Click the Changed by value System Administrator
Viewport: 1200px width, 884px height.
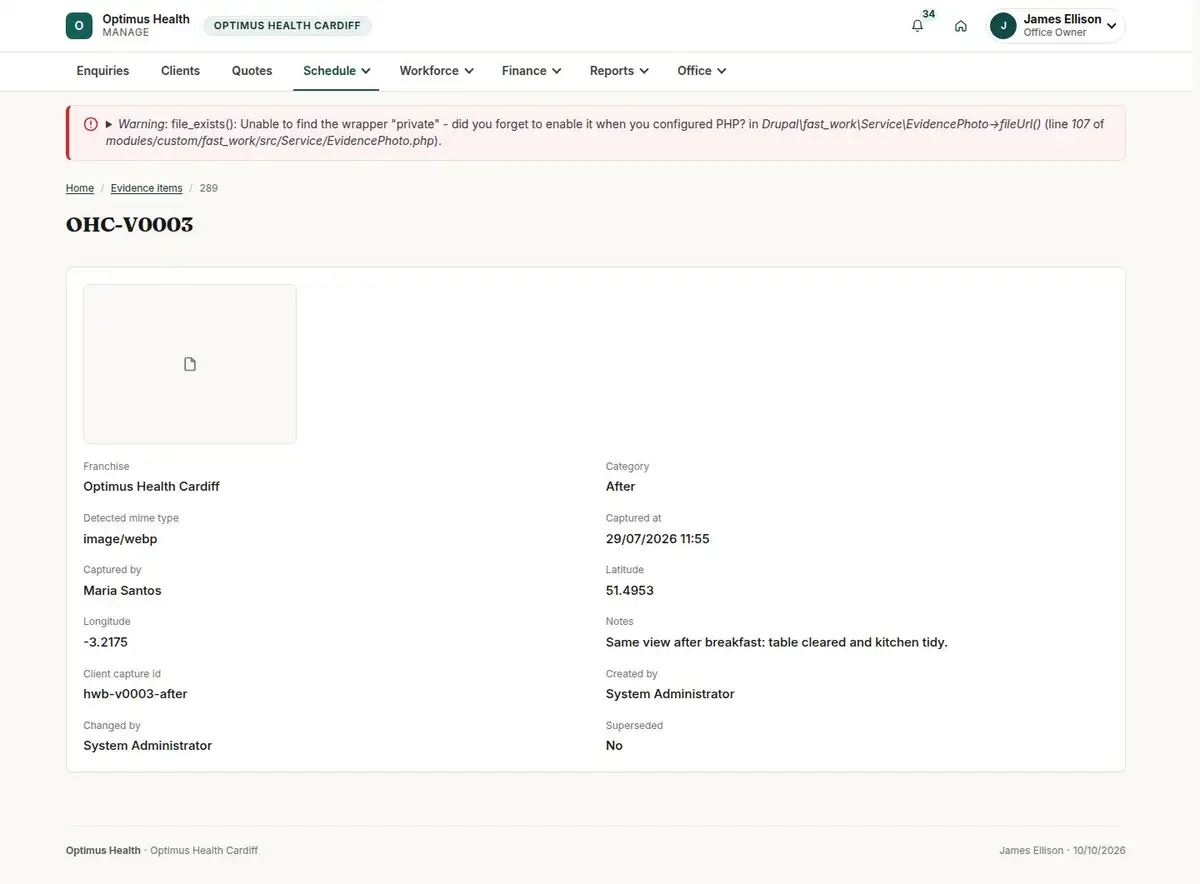tap(148, 746)
